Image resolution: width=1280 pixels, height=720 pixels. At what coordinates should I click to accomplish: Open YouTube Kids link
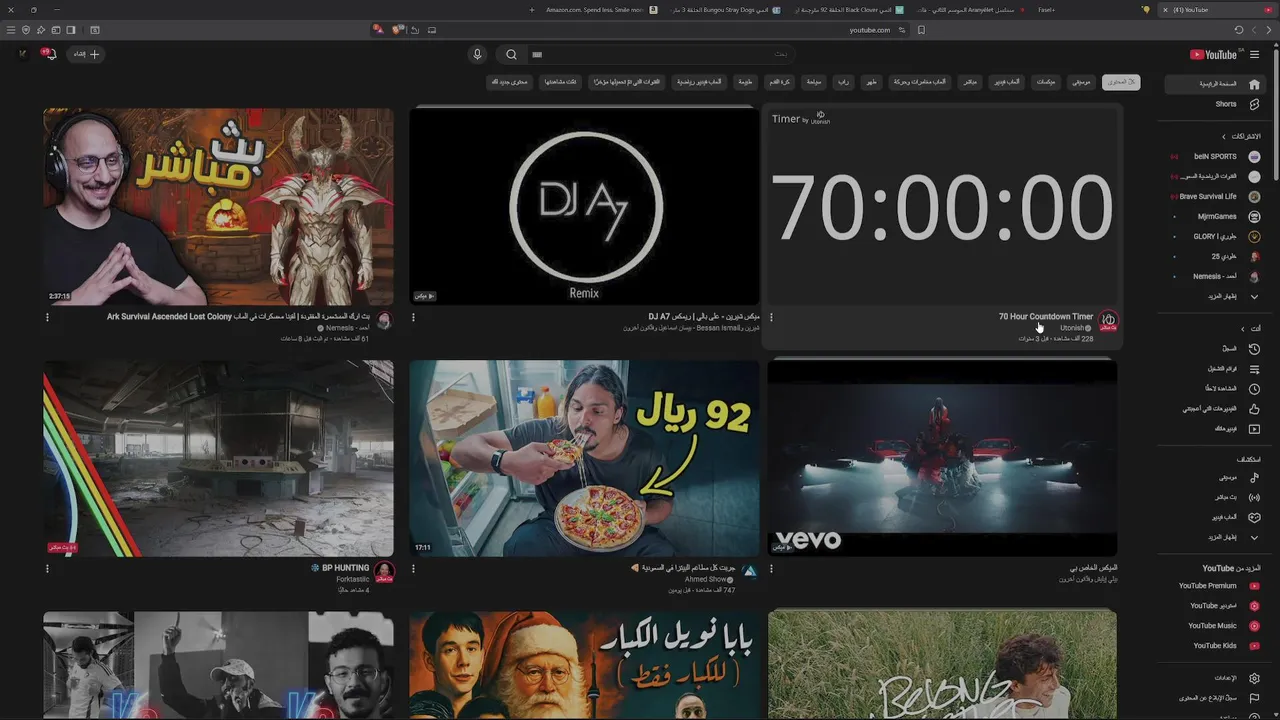1217,646
